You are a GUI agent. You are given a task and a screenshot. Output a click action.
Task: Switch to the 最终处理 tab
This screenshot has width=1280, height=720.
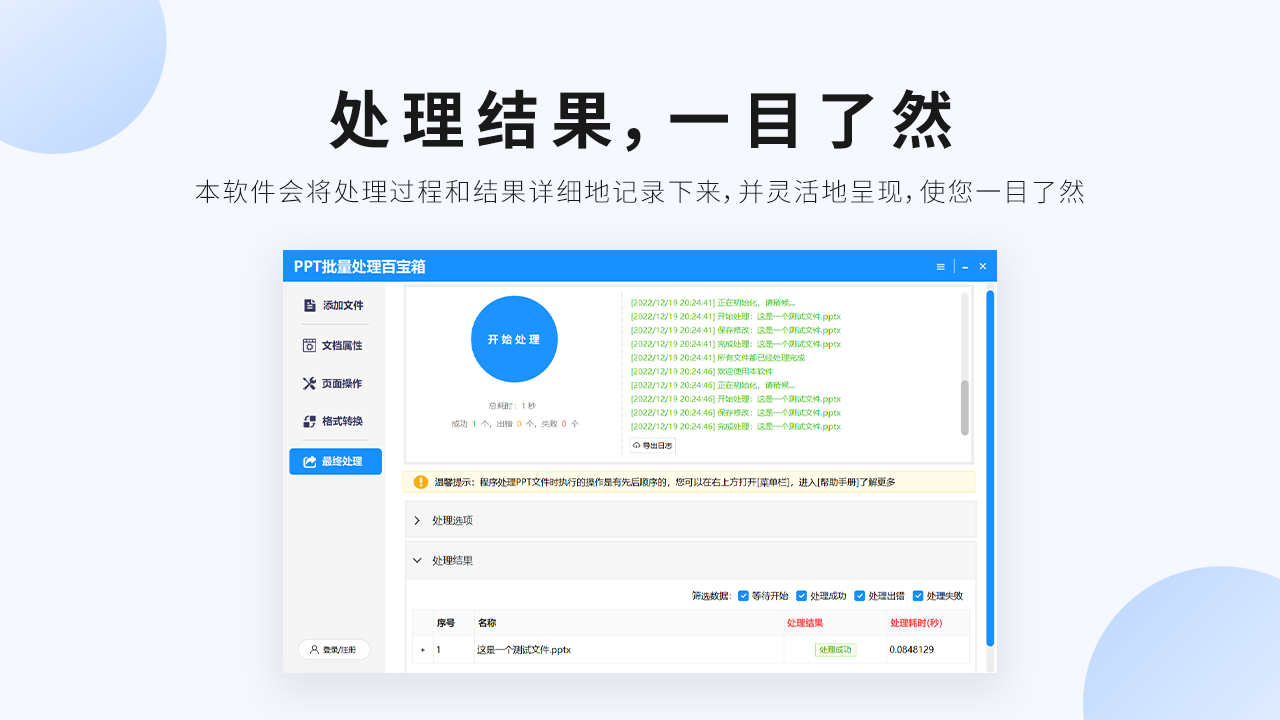coord(339,461)
